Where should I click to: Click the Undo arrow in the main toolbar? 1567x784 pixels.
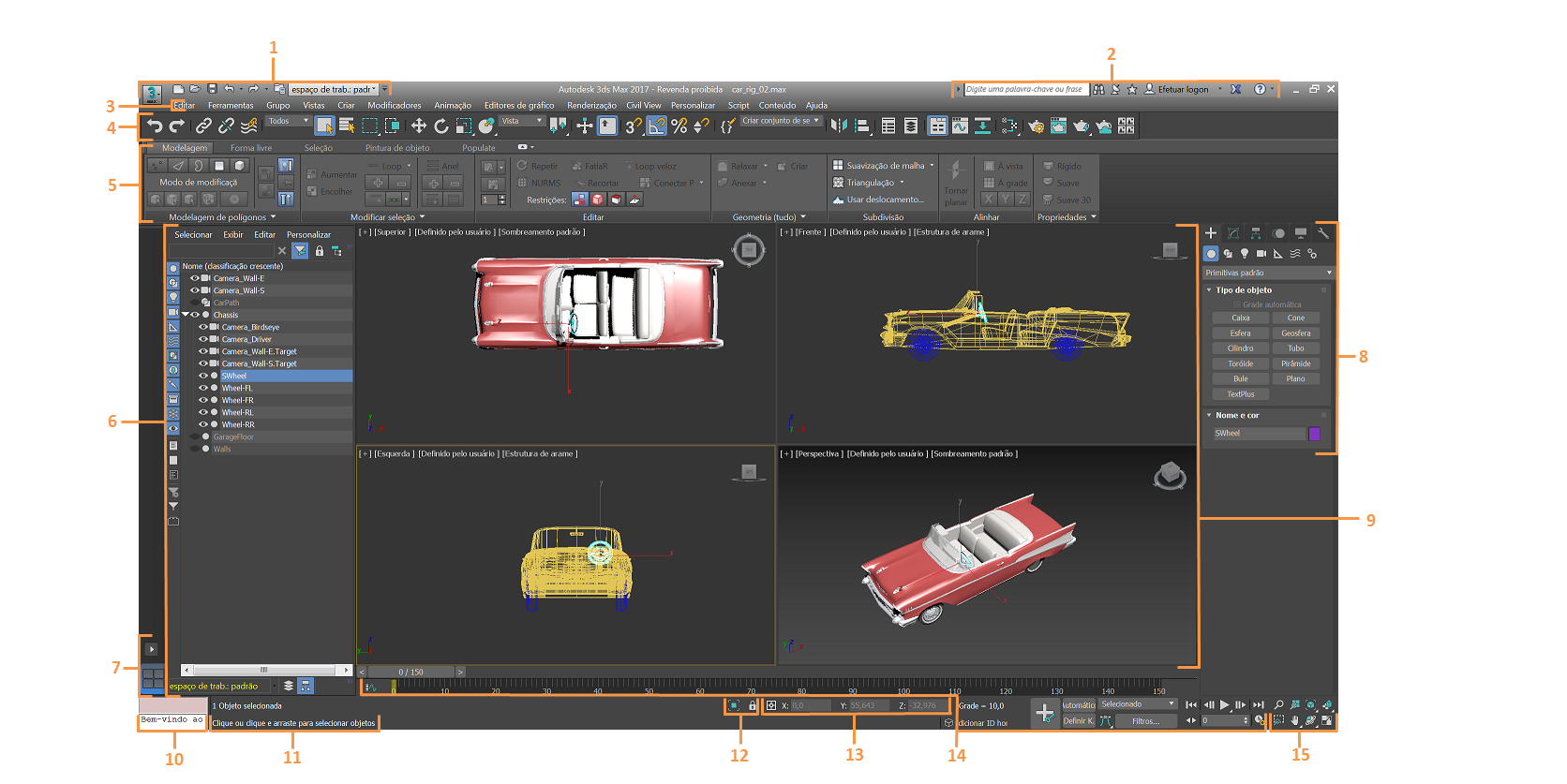[x=155, y=126]
